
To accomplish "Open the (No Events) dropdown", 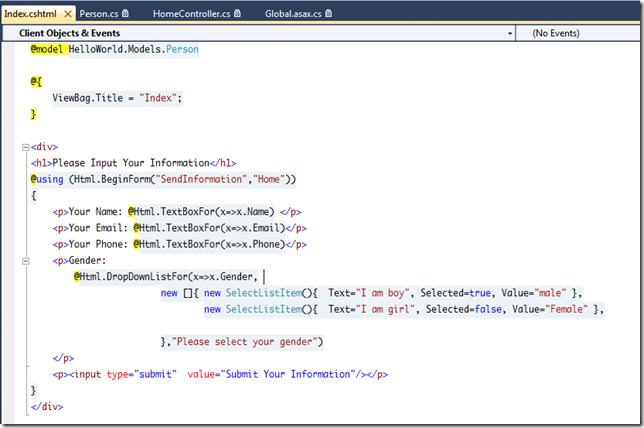I will [578, 33].
